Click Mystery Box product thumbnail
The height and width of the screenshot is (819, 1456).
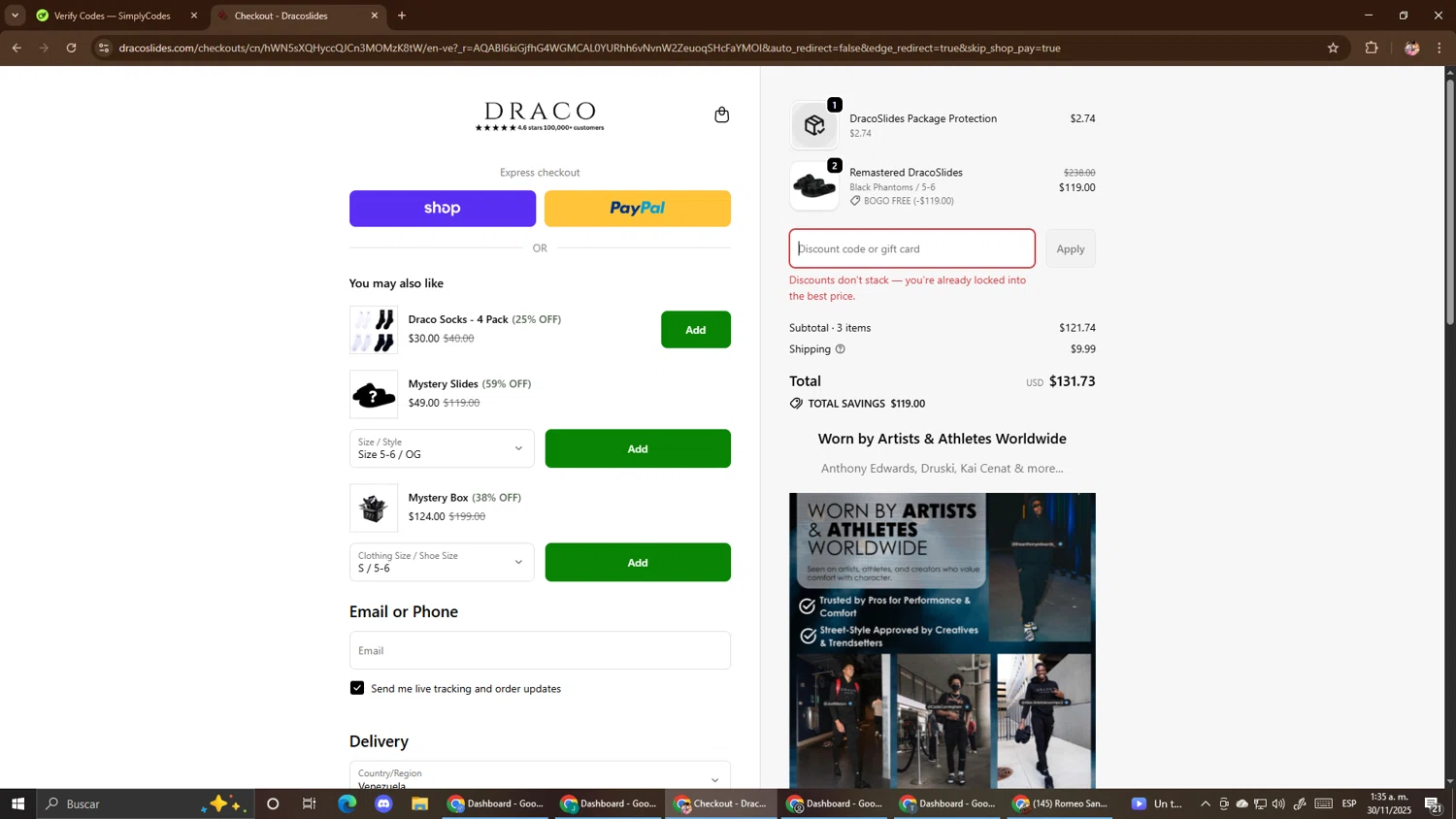tap(374, 508)
